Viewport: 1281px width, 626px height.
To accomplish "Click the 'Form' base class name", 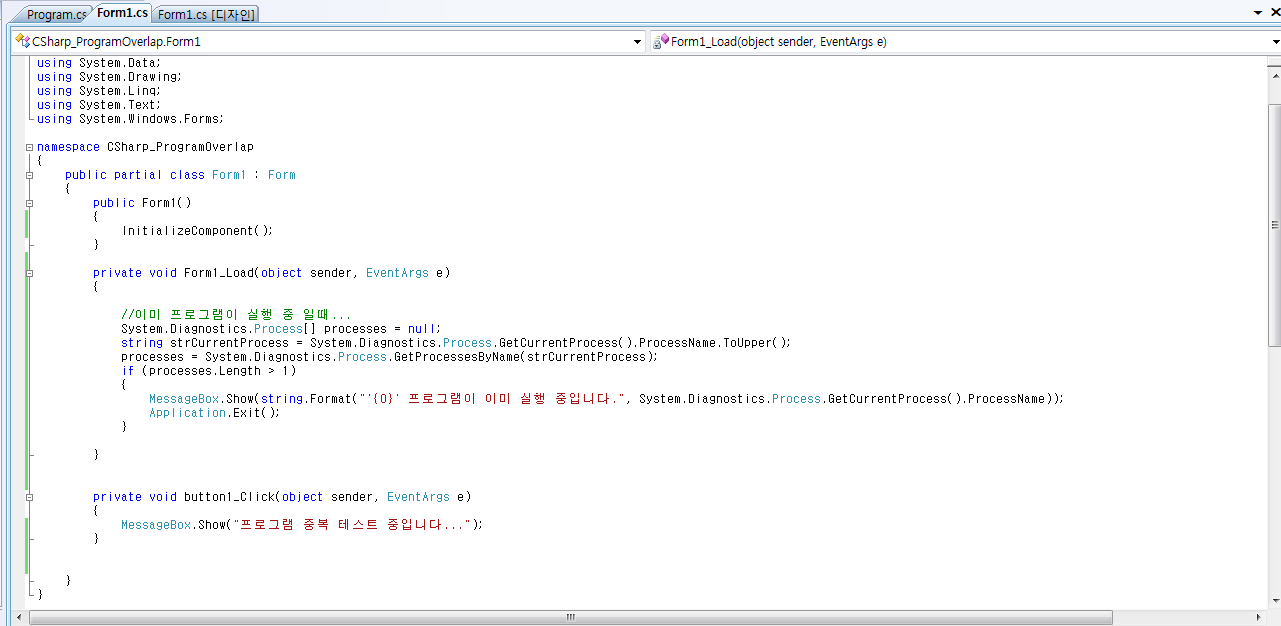I will (x=282, y=175).
